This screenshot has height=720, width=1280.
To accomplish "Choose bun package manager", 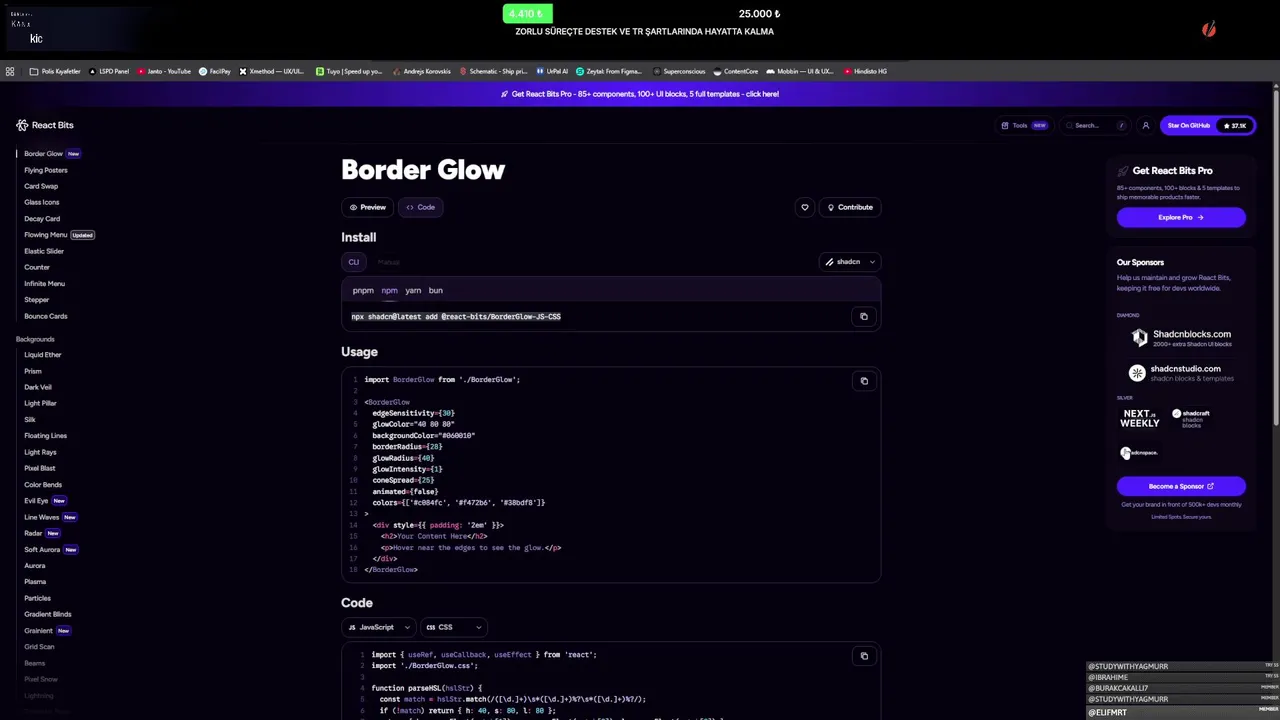I will [x=435, y=290].
